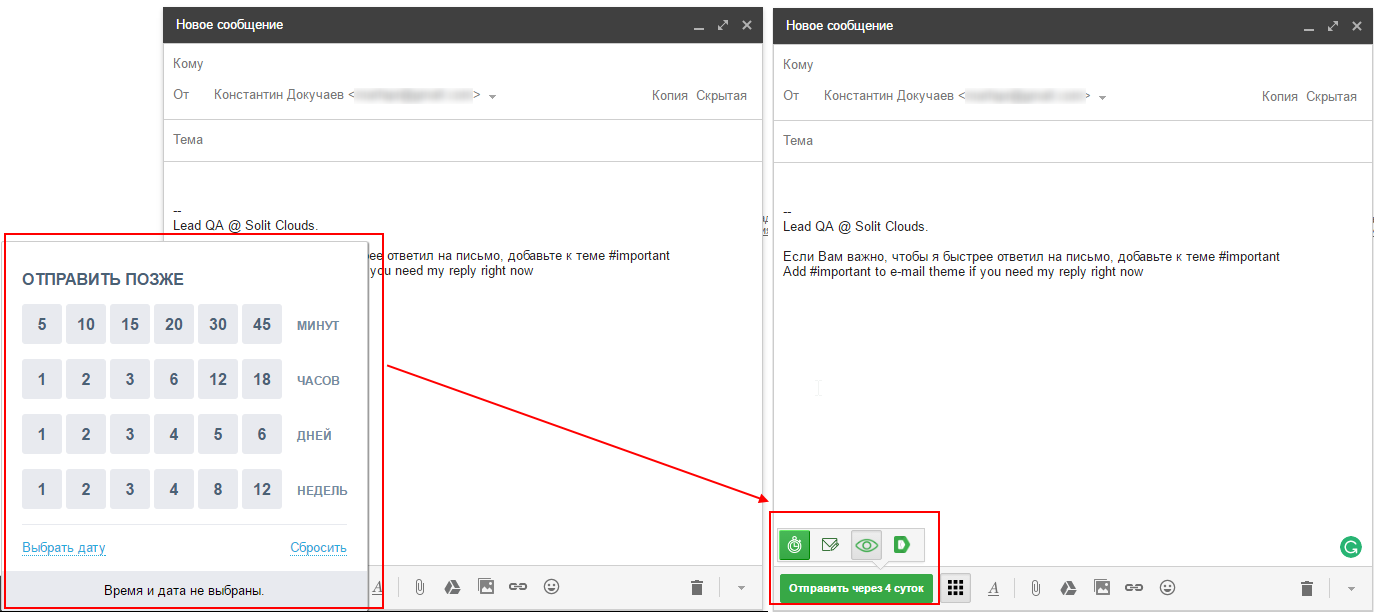Choose 3 in the ДНЕЙ row

click(130, 434)
